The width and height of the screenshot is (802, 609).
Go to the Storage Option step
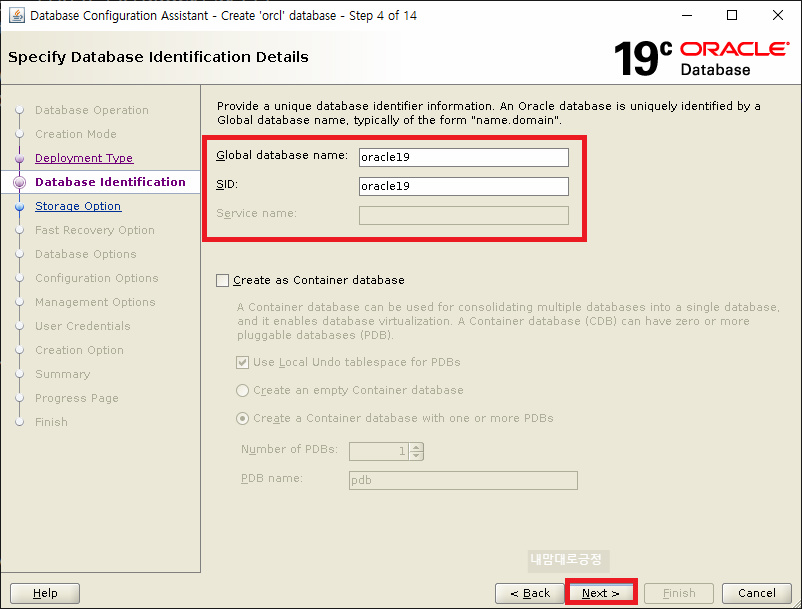click(78, 206)
